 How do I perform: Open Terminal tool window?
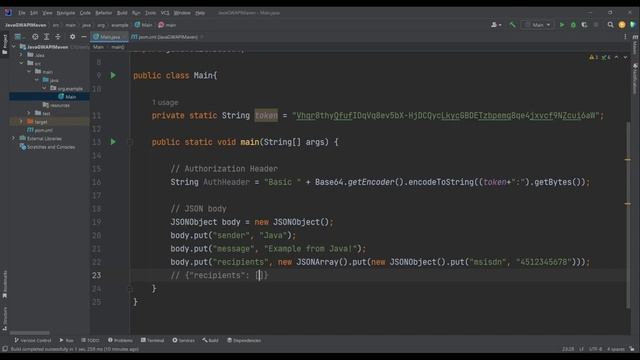153,340
